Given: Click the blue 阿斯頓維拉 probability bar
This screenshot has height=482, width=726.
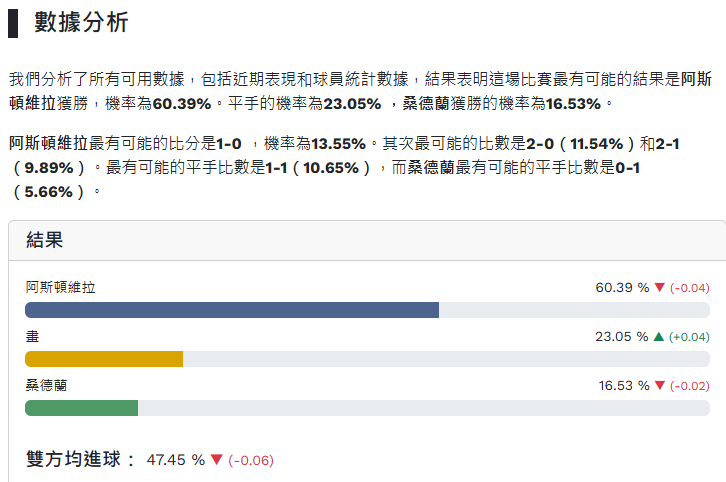Looking at the screenshot, I should click(x=232, y=310).
